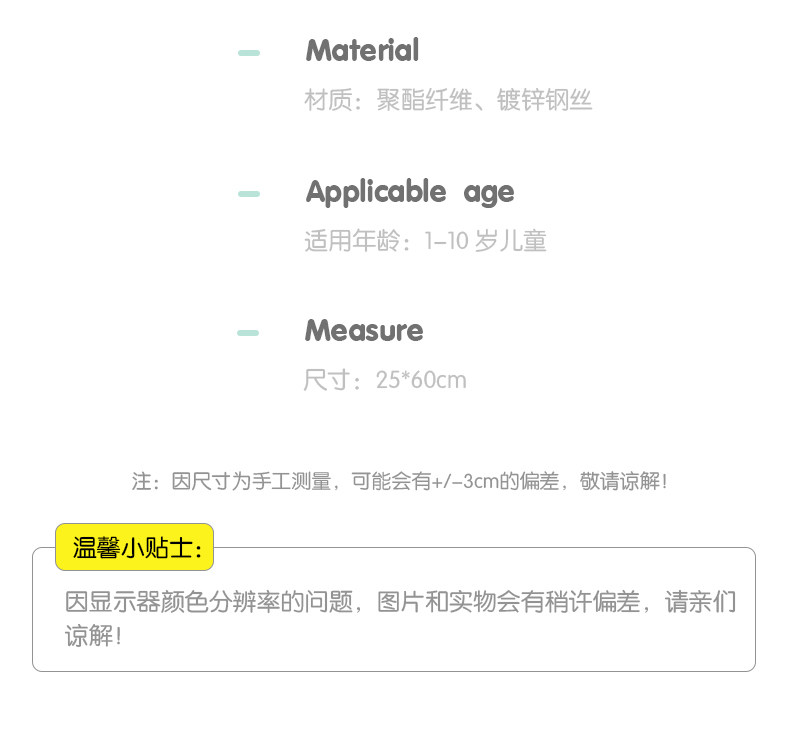Click the 聚酯纤维 material text
This screenshot has width=790, height=753.
tap(424, 101)
